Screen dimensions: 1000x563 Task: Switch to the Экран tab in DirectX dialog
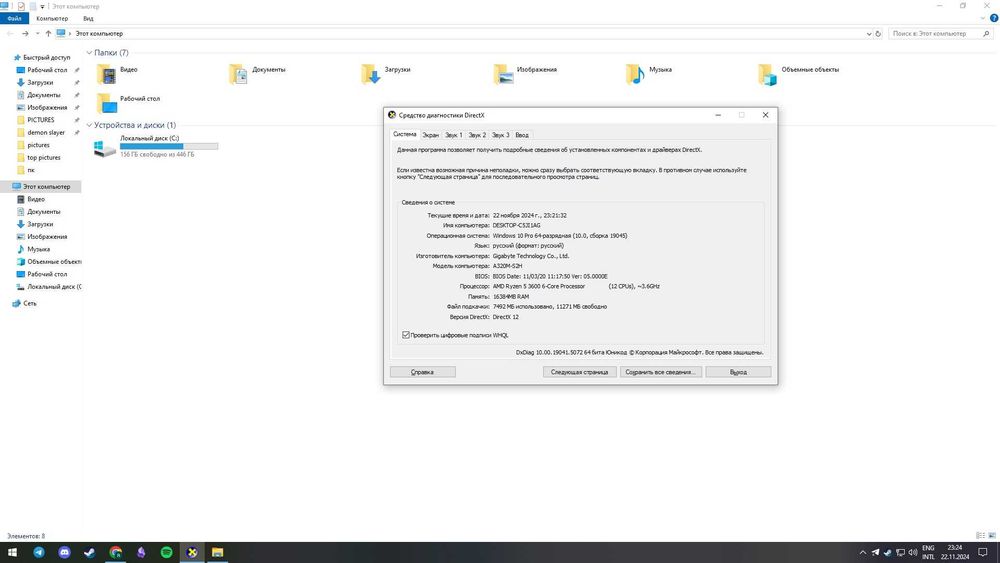430,135
